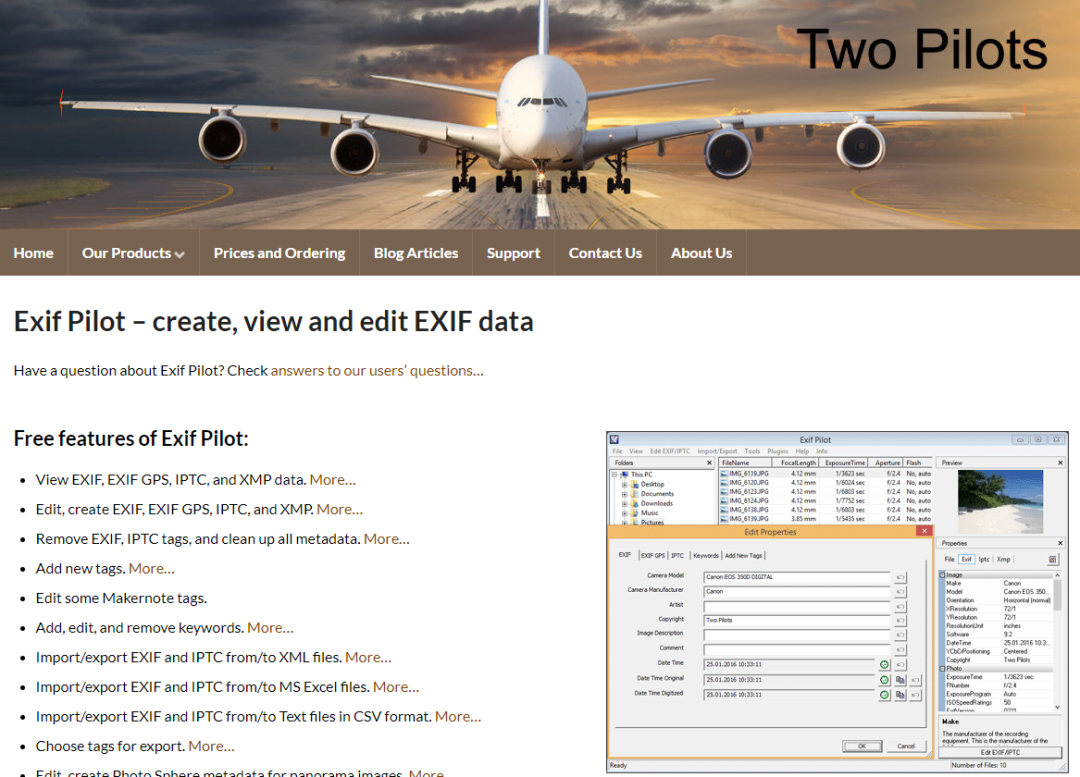Select Contact Us in the navigation bar

(605, 253)
